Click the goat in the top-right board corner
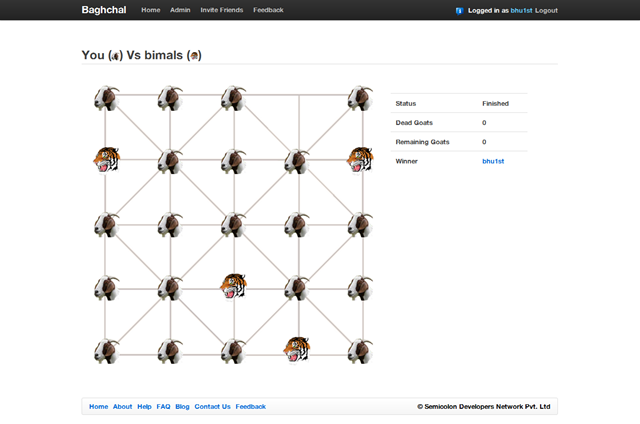640x424 pixels. click(x=360, y=98)
